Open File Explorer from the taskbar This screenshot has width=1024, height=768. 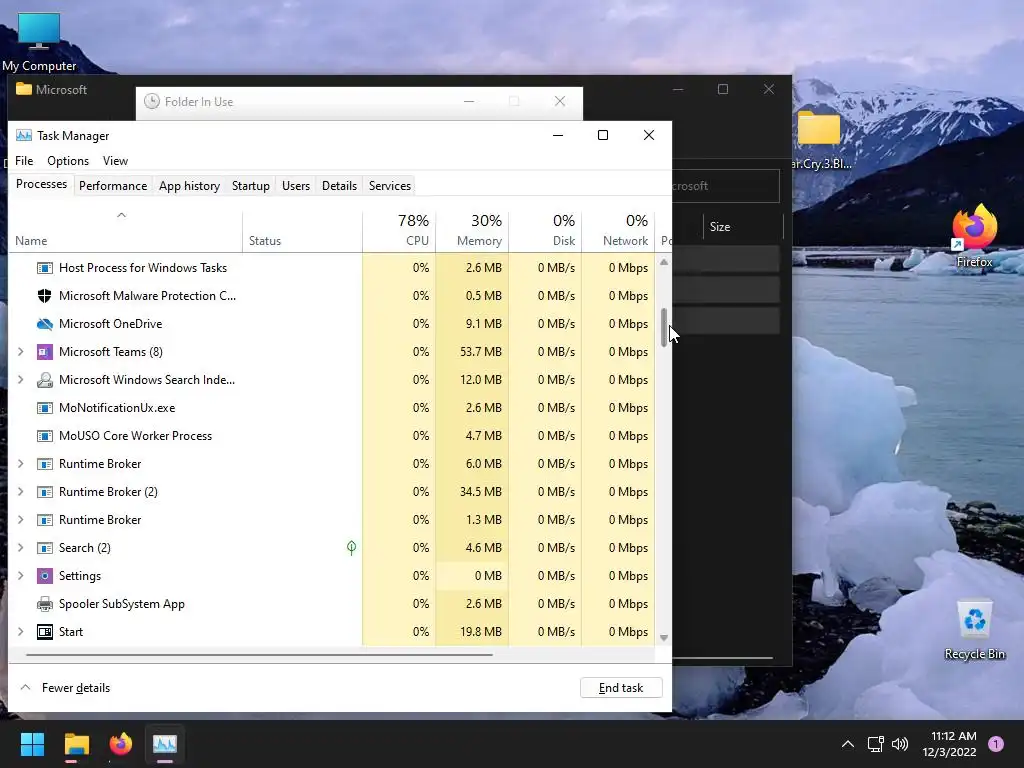(76, 744)
